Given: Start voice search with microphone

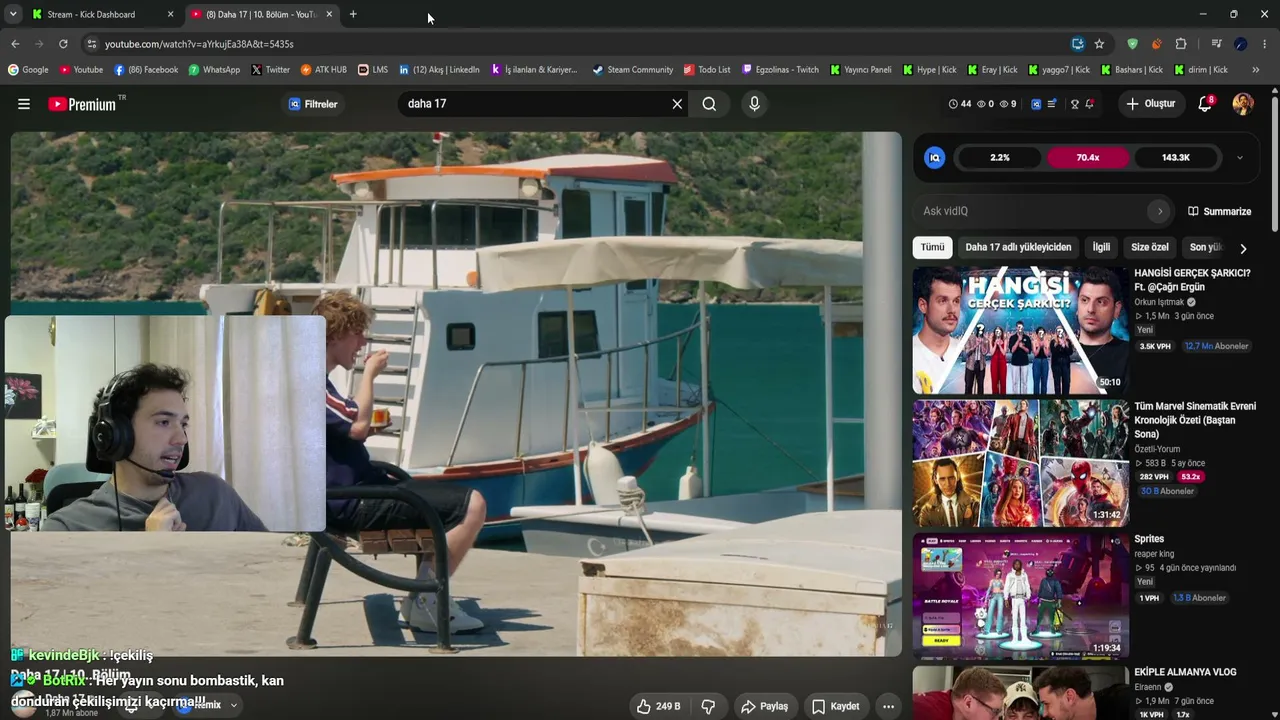Looking at the screenshot, I should coord(754,104).
